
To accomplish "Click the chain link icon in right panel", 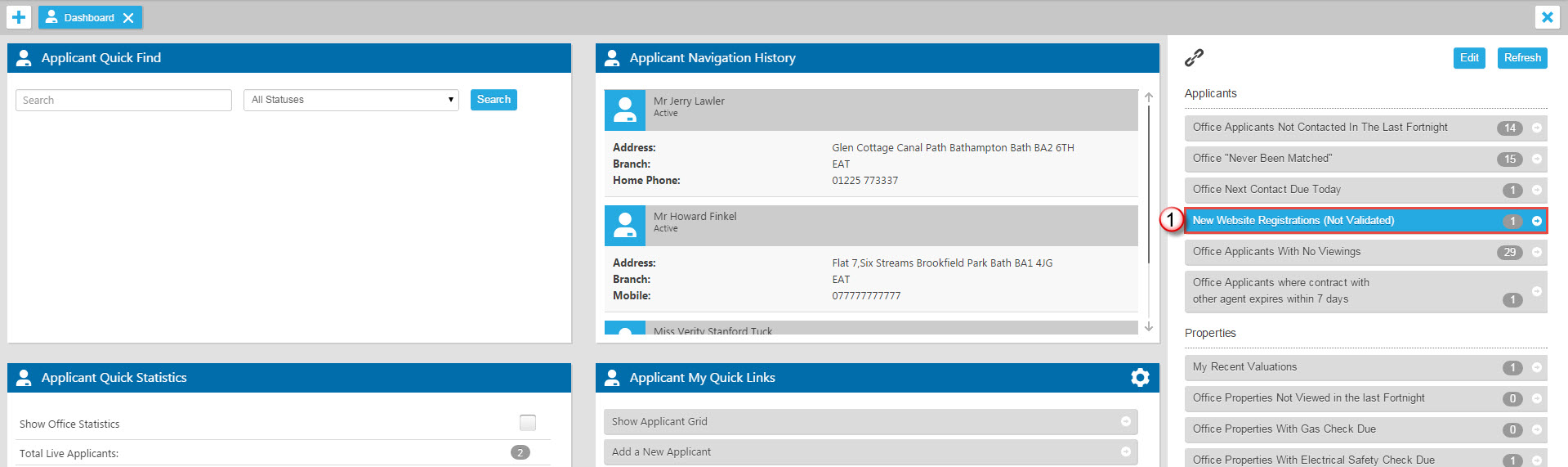I will [1194, 58].
